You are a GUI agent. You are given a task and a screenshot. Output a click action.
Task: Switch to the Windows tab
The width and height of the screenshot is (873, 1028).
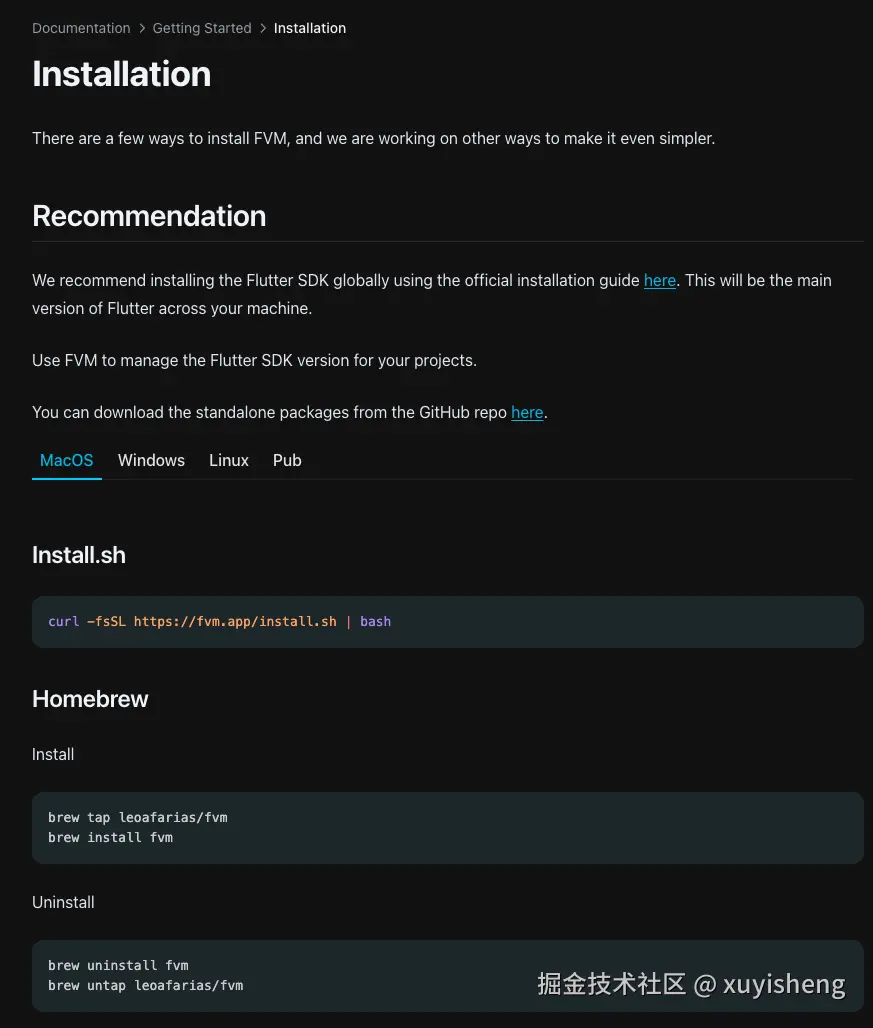tap(151, 460)
